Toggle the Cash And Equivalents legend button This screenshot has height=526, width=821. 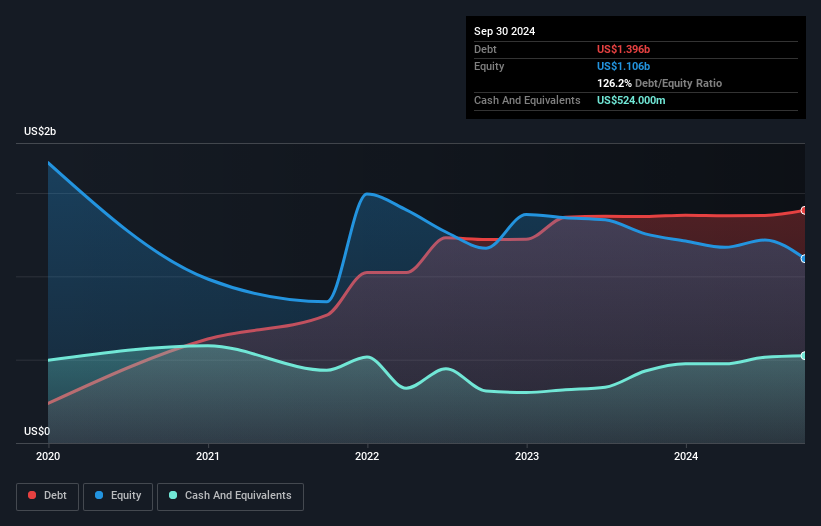point(230,496)
